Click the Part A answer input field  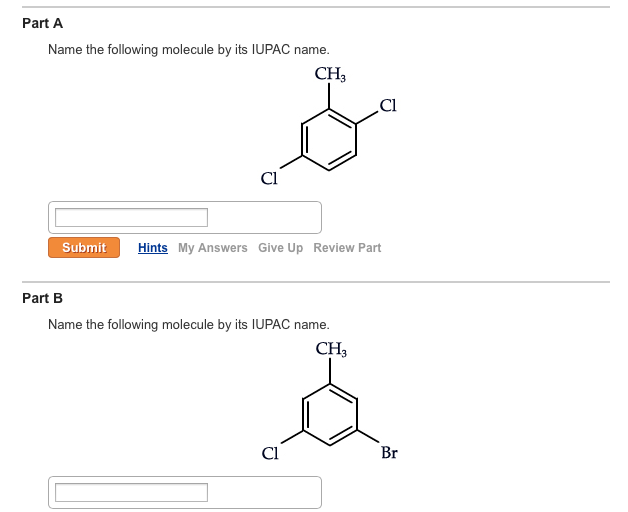click(x=131, y=217)
